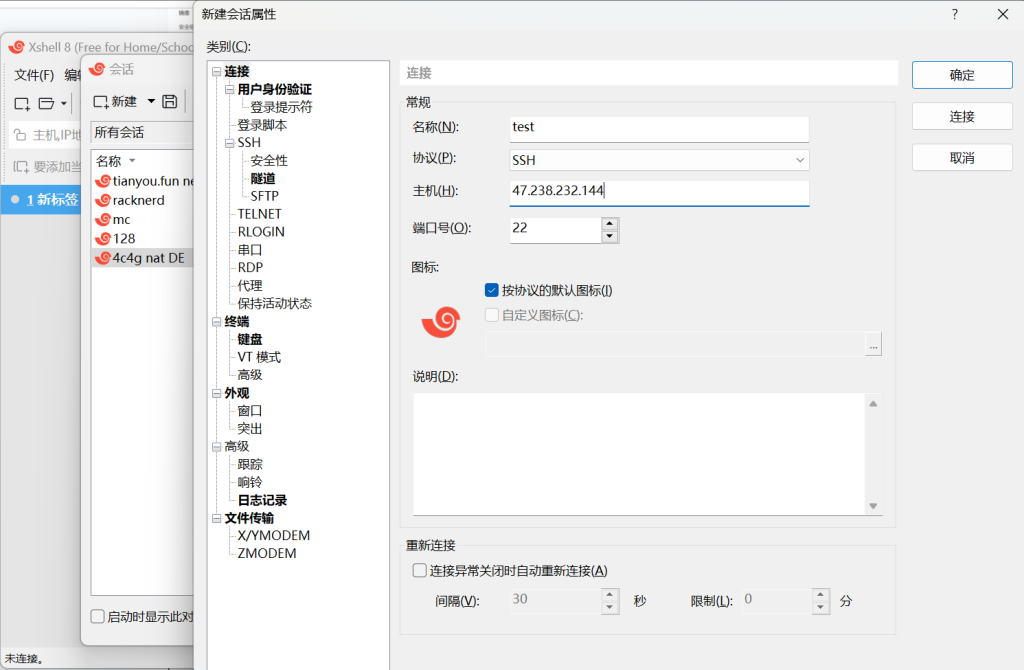Select X/YMODEM in category tree

[274, 535]
